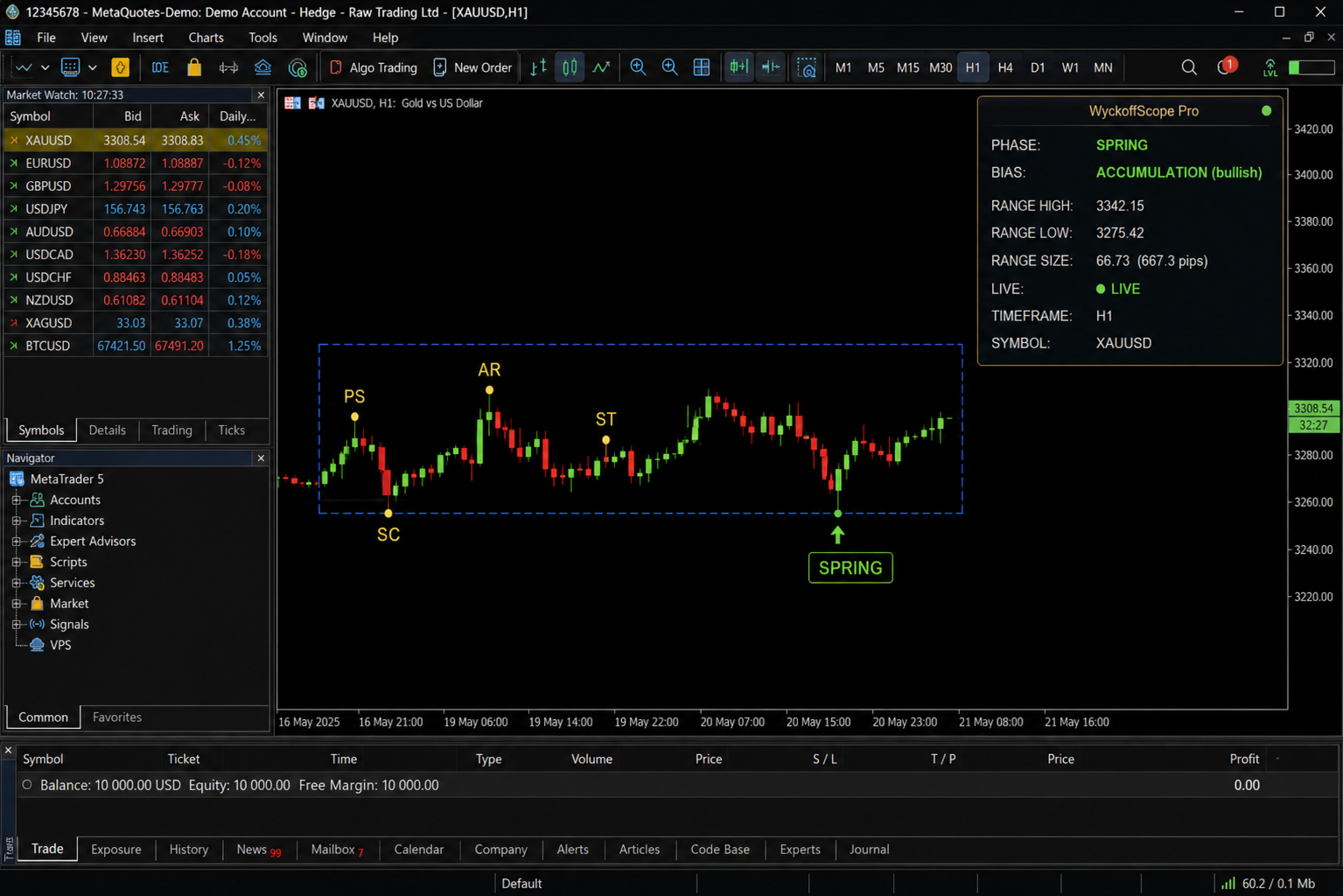Toggle chart shift icon
The height and width of the screenshot is (896, 1343).
(770, 67)
